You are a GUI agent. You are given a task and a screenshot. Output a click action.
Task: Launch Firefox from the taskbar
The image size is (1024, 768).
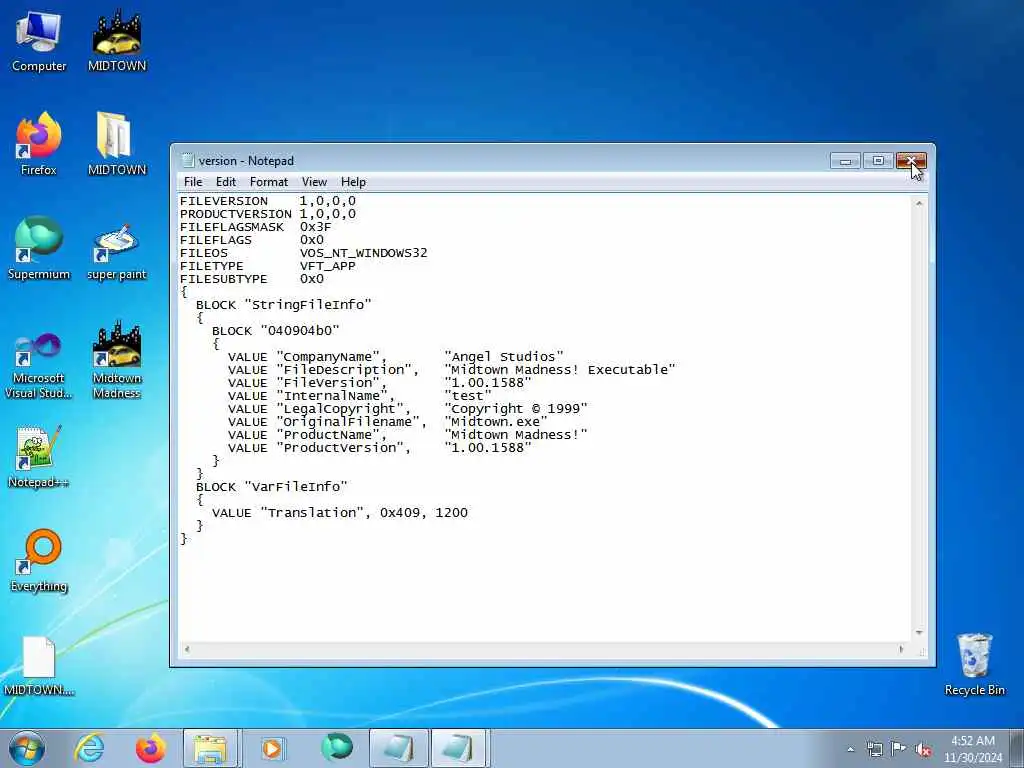pyautogui.click(x=150, y=748)
